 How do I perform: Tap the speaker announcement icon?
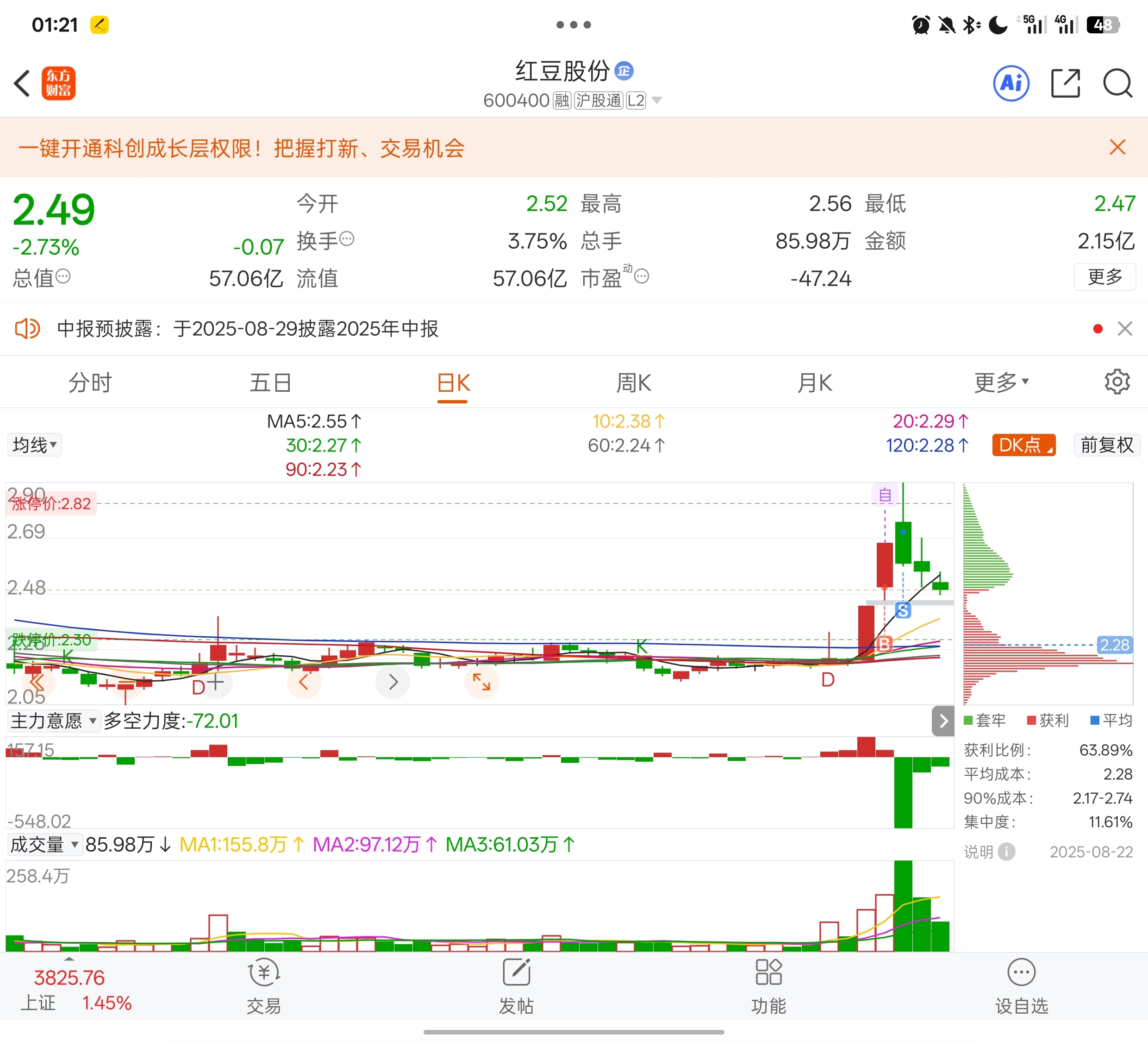pos(27,328)
